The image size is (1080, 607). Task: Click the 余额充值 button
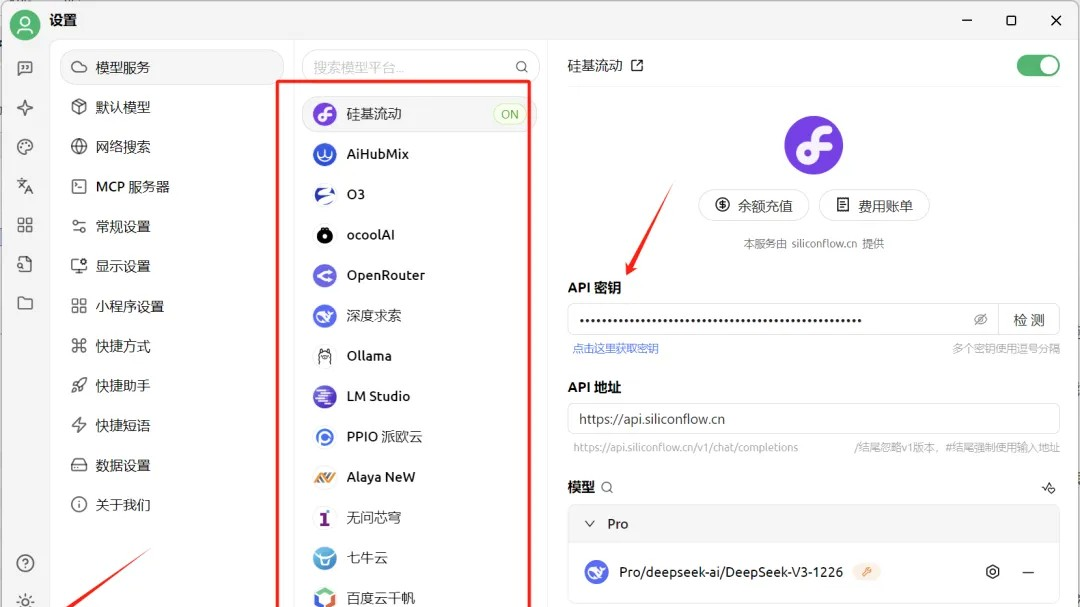[x=754, y=205]
